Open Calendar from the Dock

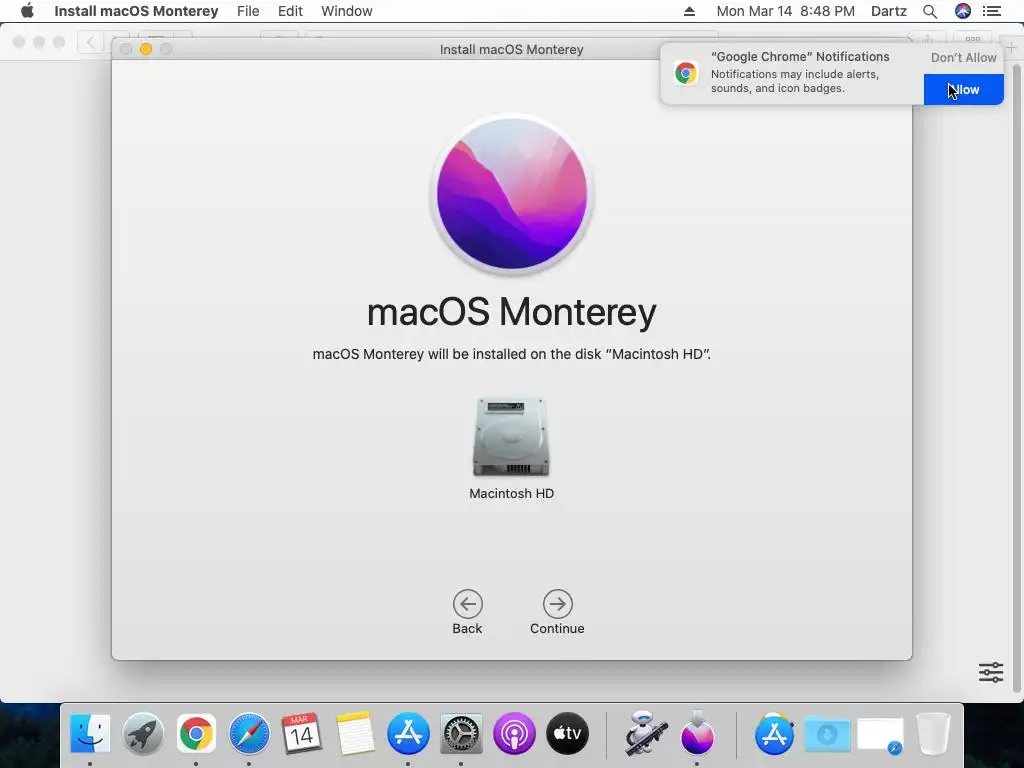click(x=302, y=733)
